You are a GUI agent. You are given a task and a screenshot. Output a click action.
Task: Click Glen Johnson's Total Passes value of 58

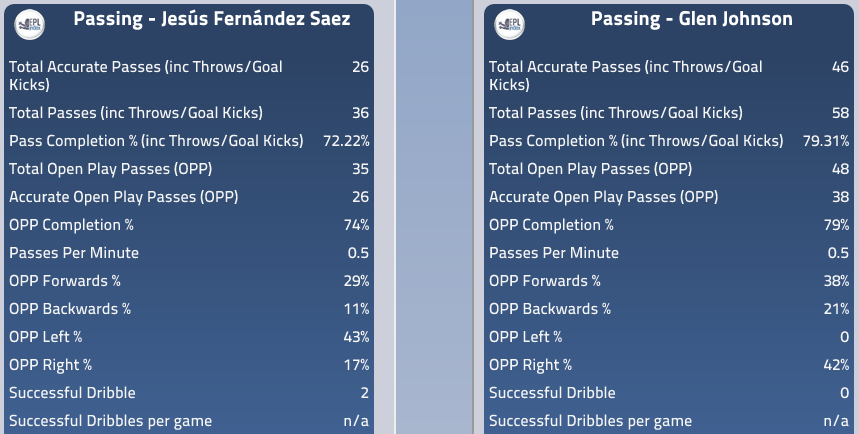pyautogui.click(x=839, y=113)
